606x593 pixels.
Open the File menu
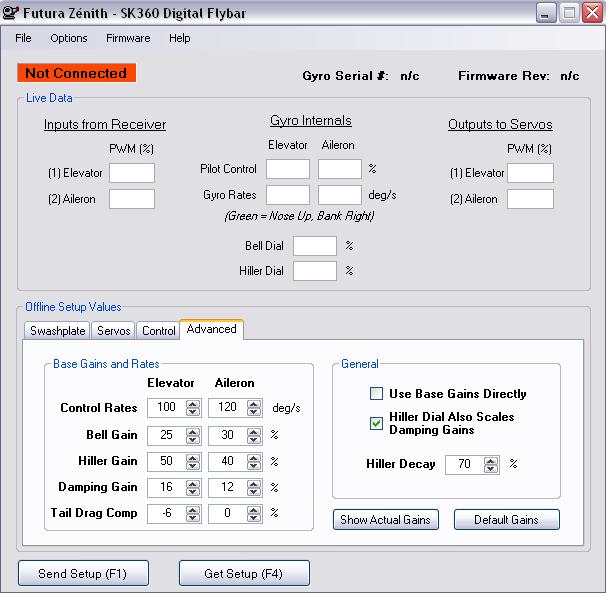(x=23, y=38)
